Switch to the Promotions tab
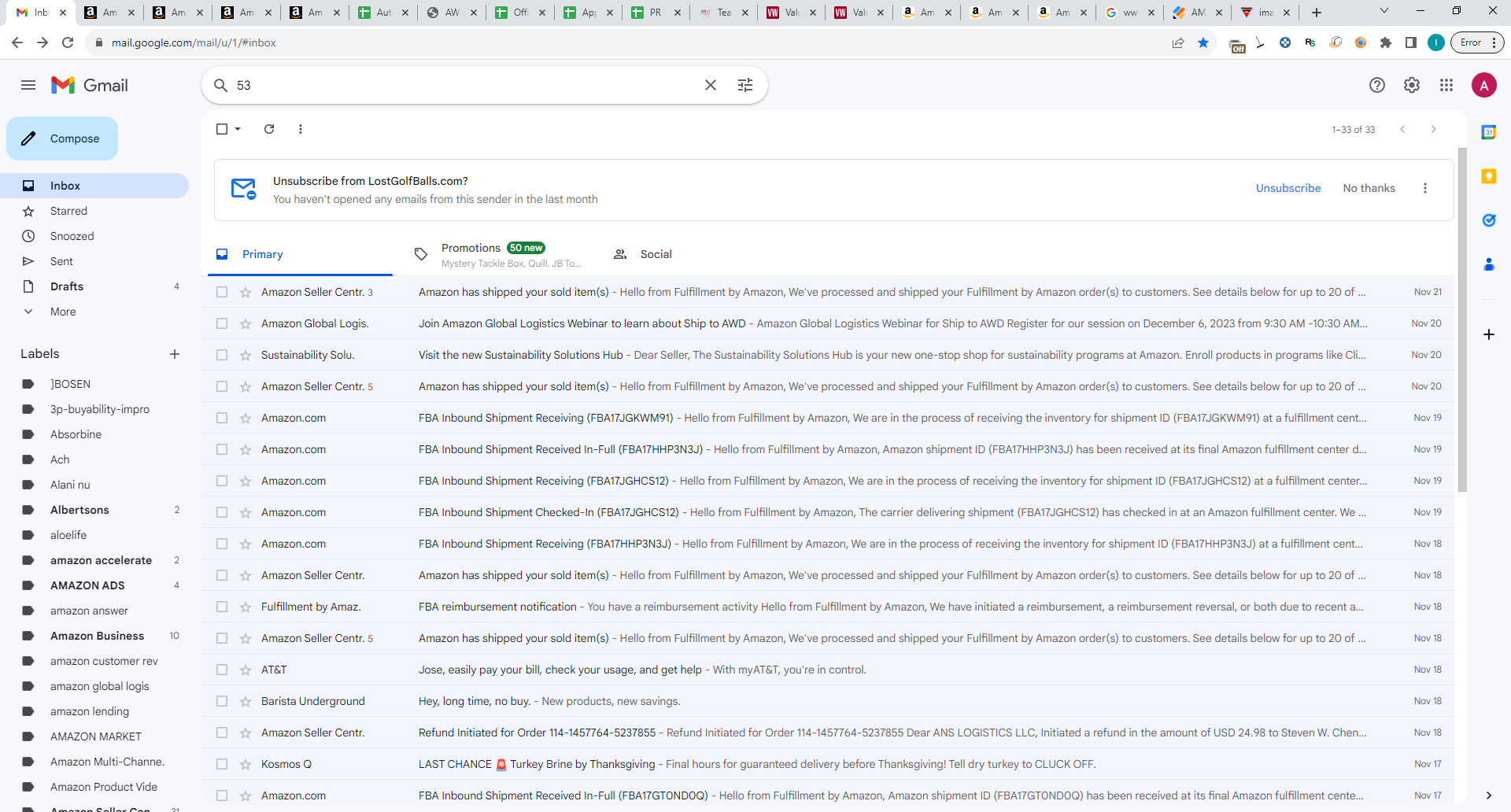The height and width of the screenshot is (812, 1511). [497, 254]
